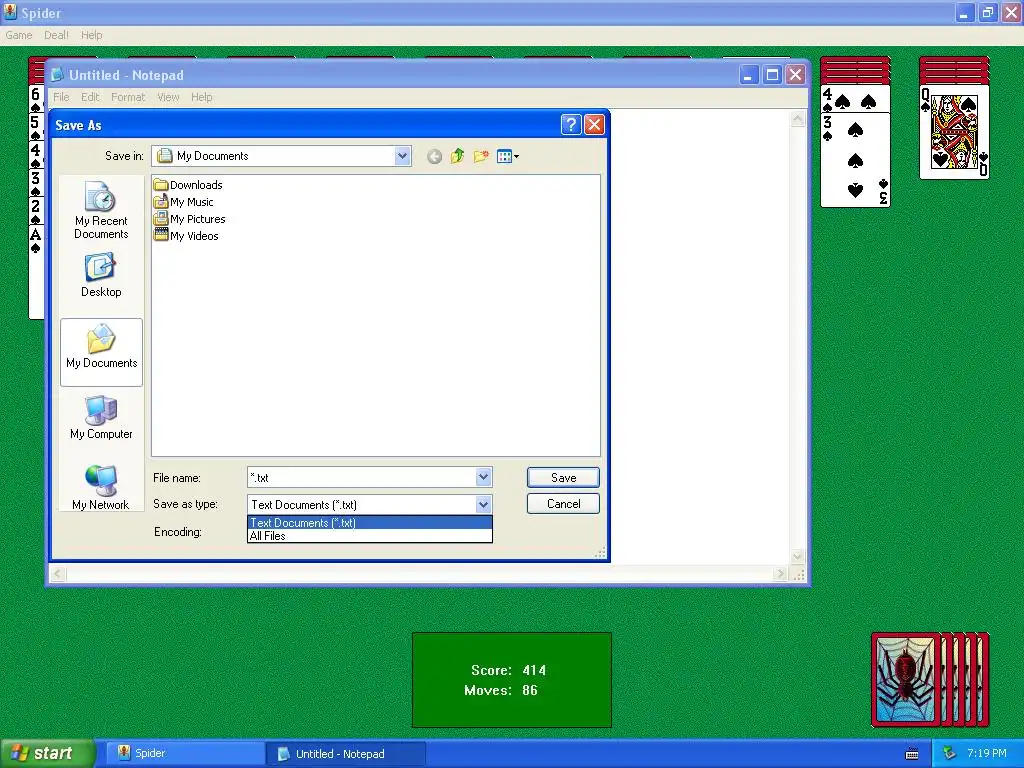Select the Downloads folder
The height and width of the screenshot is (768, 1024).
(188, 185)
